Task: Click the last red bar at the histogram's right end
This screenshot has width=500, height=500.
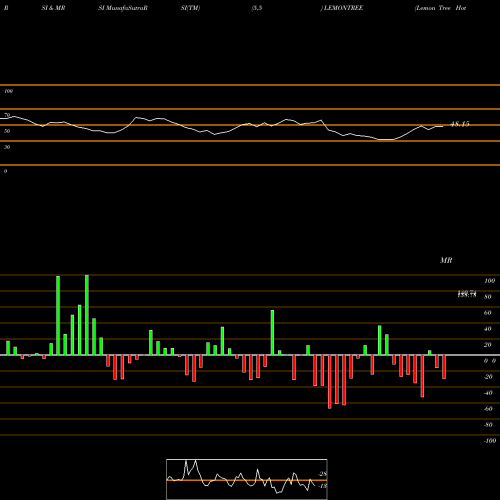Action: click(444, 367)
